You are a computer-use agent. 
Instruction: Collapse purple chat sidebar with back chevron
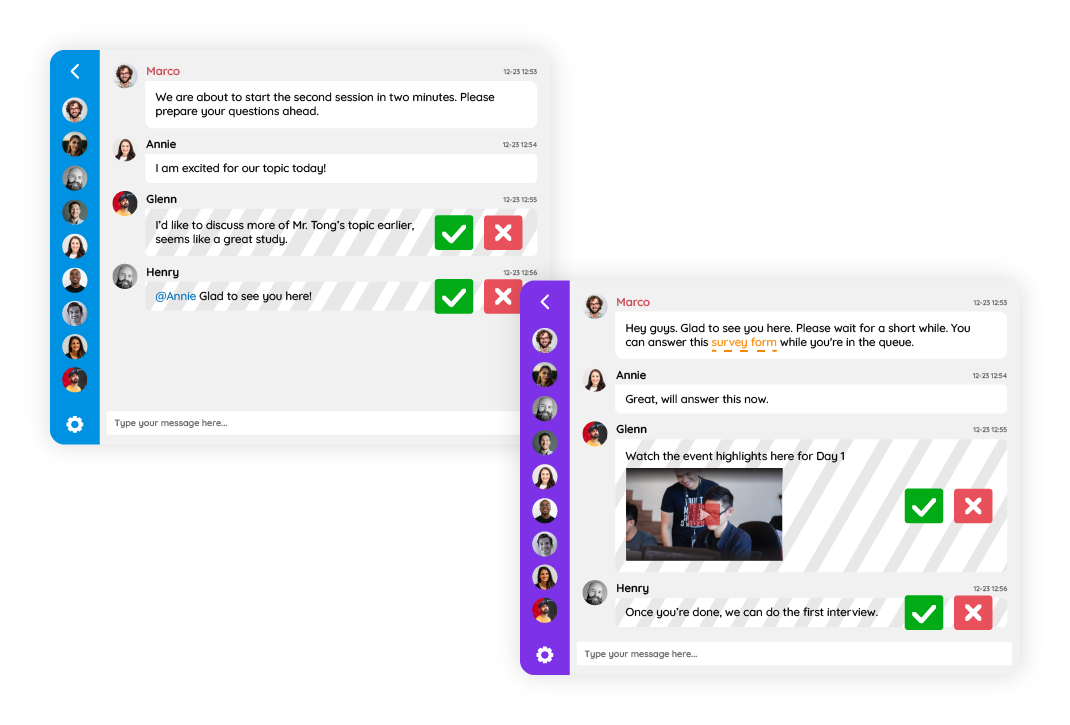click(x=545, y=302)
